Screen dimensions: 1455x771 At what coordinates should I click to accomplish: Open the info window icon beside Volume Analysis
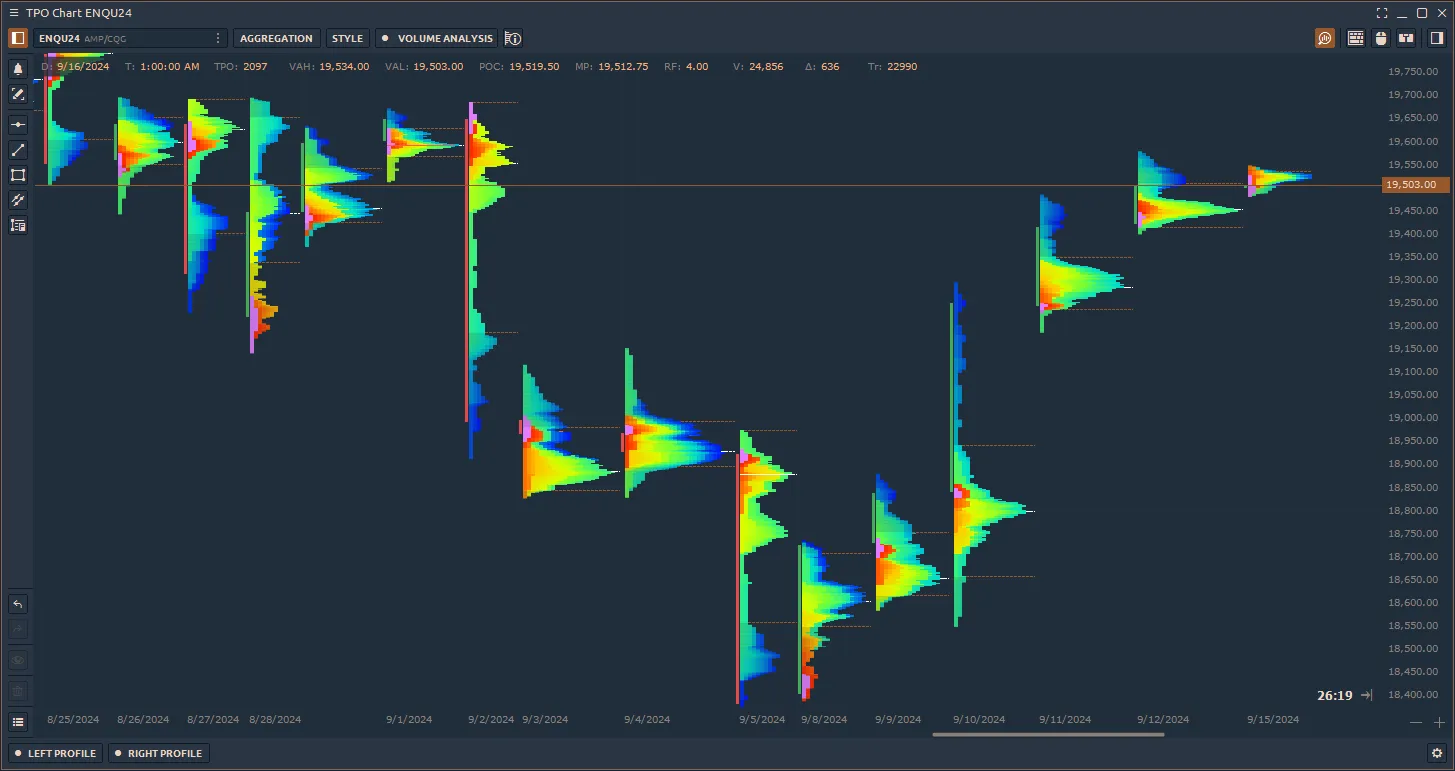(513, 38)
